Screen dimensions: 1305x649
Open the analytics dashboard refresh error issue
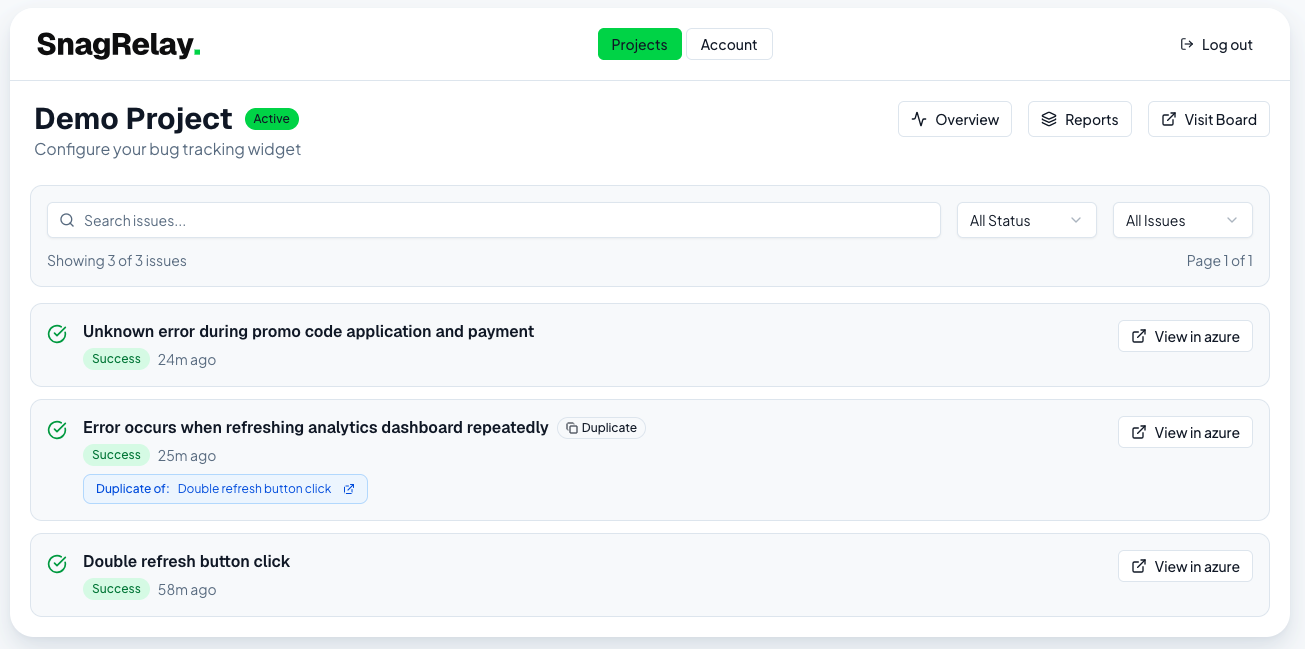tap(316, 427)
